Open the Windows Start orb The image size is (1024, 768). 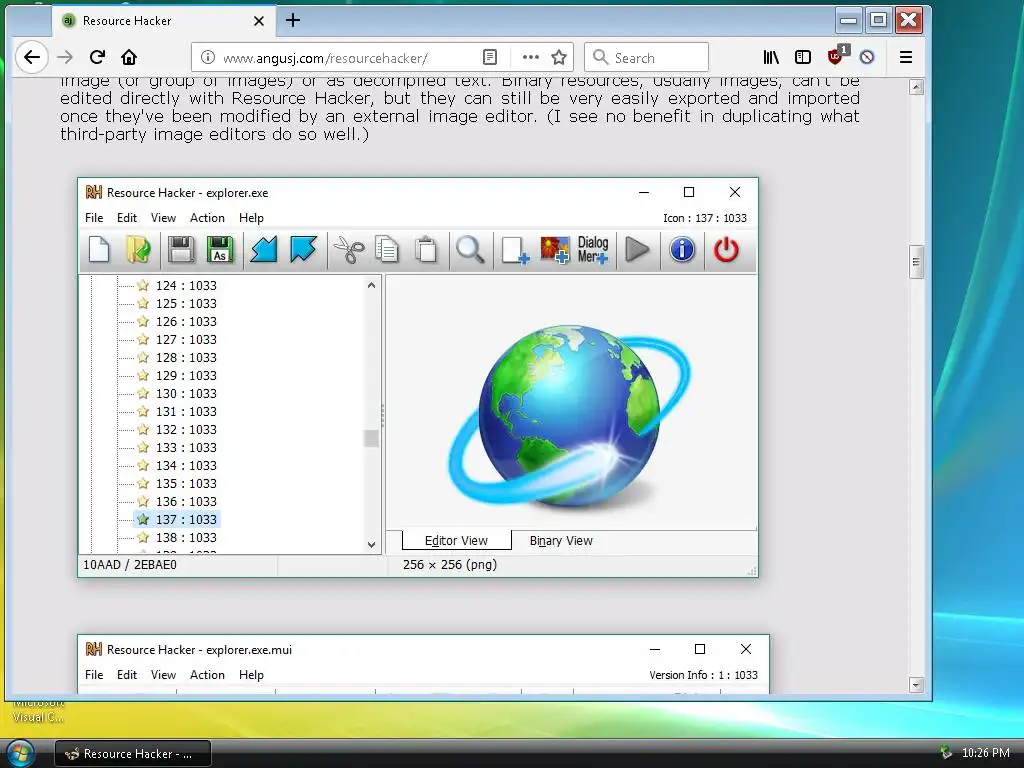(x=20, y=752)
